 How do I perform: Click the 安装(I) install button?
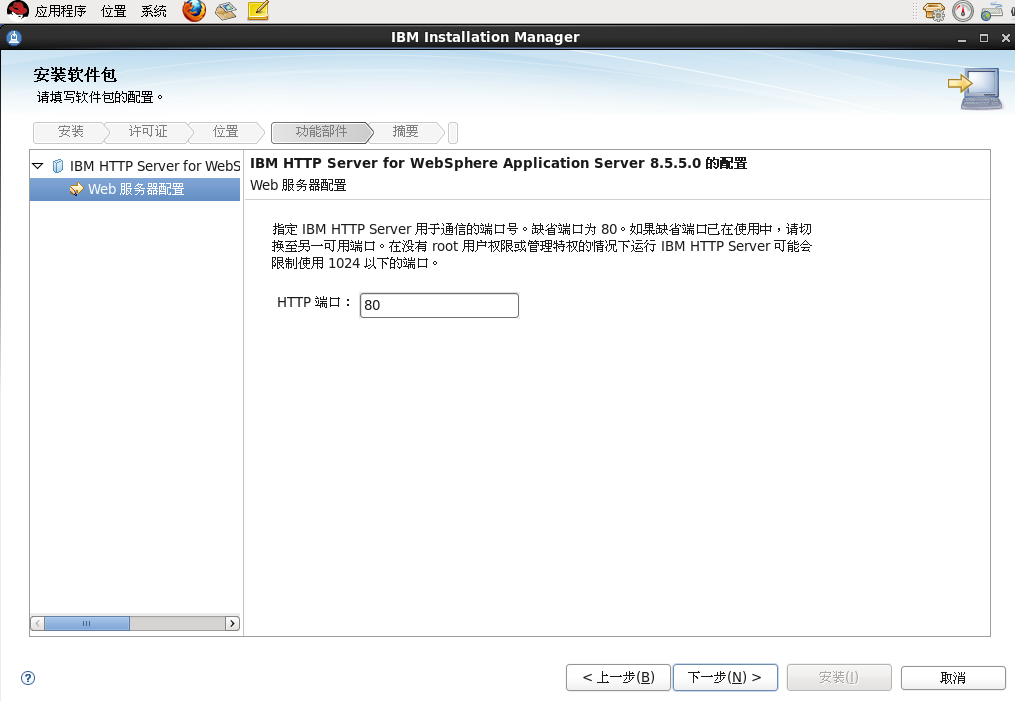pyautogui.click(x=839, y=678)
